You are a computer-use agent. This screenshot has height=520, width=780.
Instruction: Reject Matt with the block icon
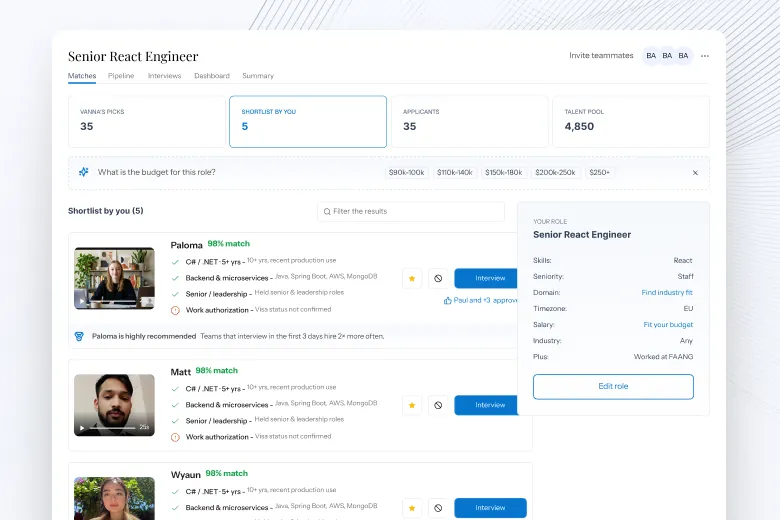coord(438,405)
